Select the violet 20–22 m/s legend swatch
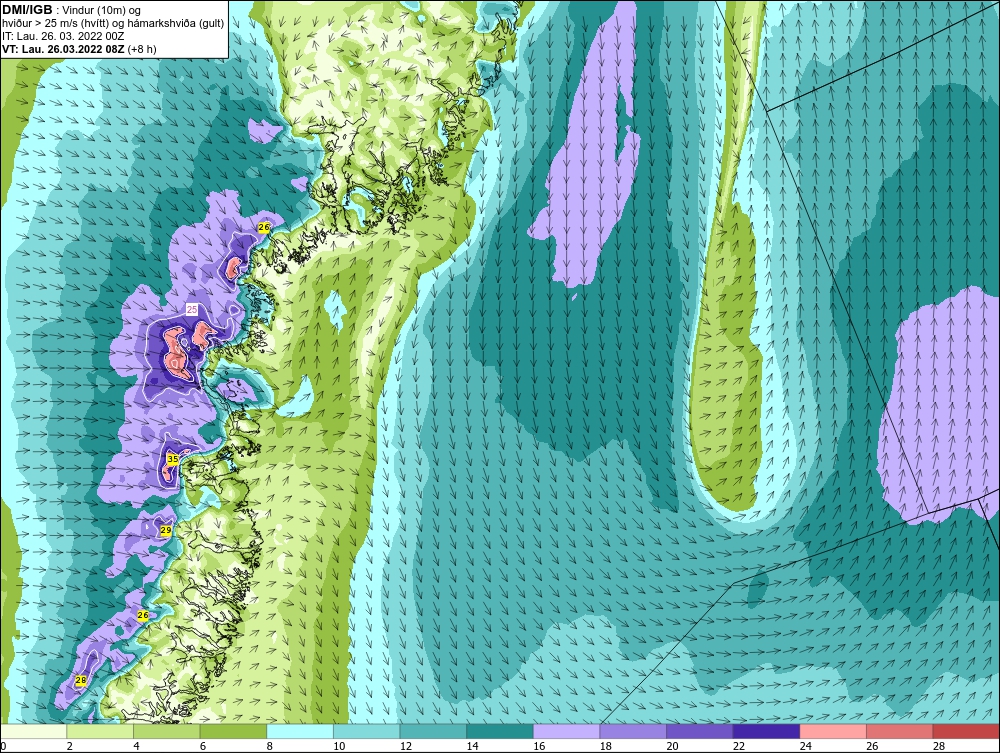The width and height of the screenshot is (1000, 753). point(700,731)
